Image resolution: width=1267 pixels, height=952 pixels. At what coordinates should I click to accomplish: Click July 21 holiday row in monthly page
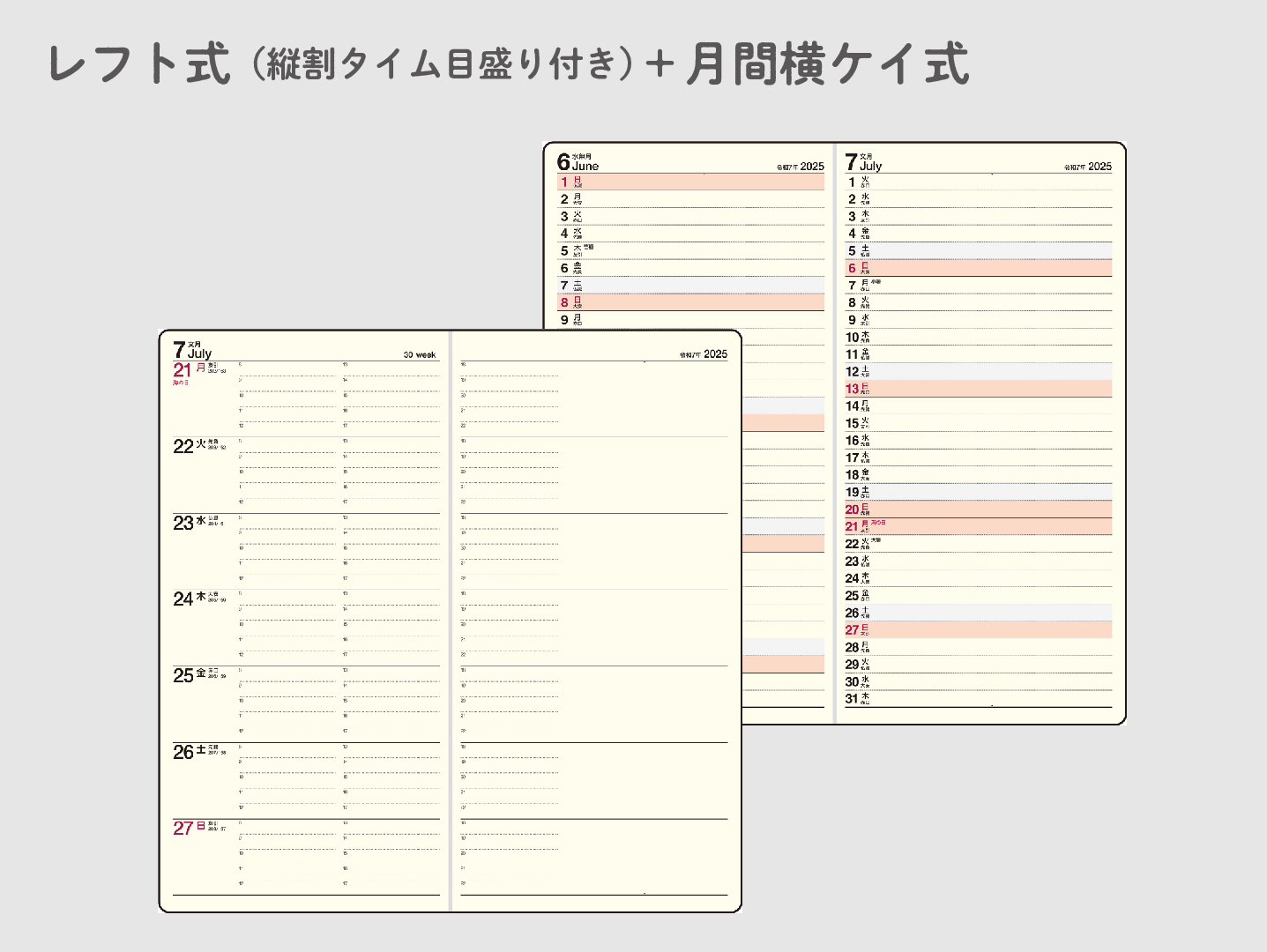[x=978, y=526]
